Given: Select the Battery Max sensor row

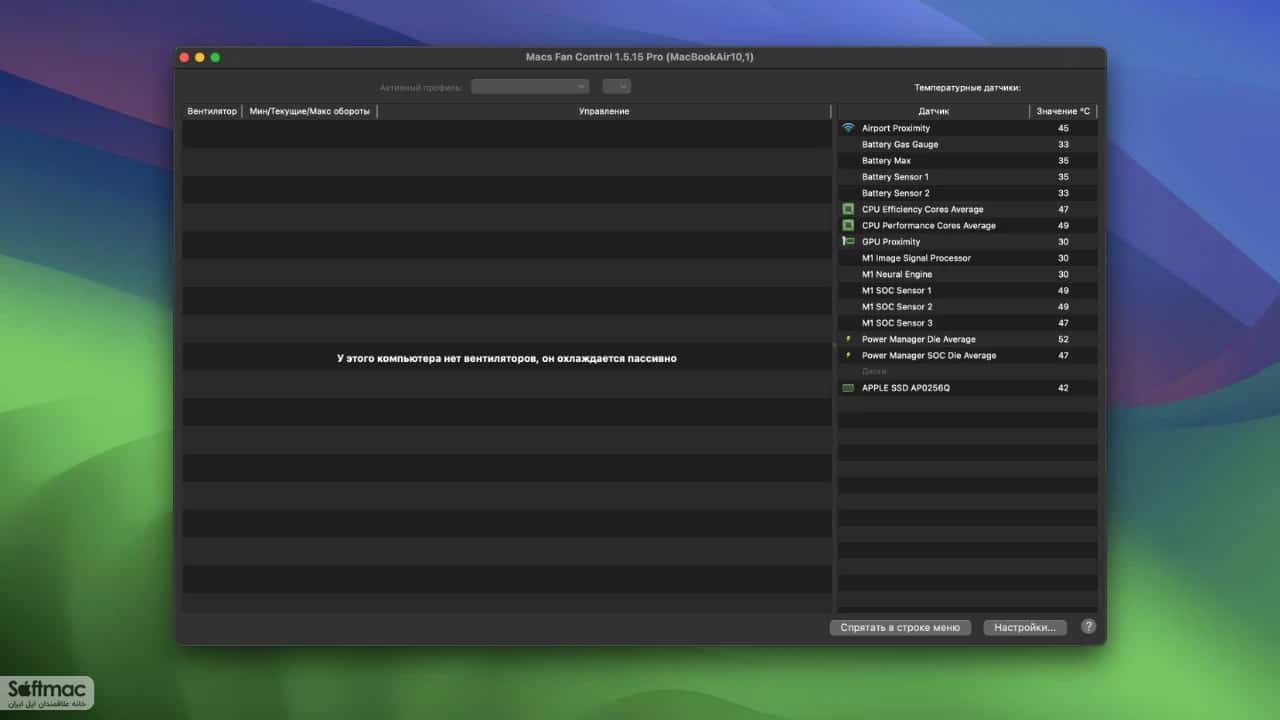Looking at the screenshot, I should point(968,160).
